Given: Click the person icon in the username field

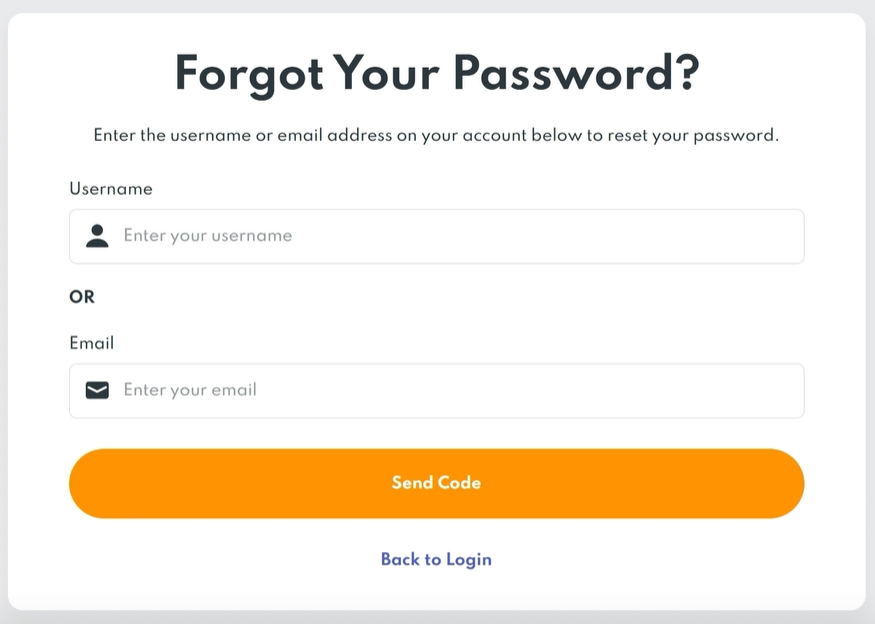Looking at the screenshot, I should (97, 236).
